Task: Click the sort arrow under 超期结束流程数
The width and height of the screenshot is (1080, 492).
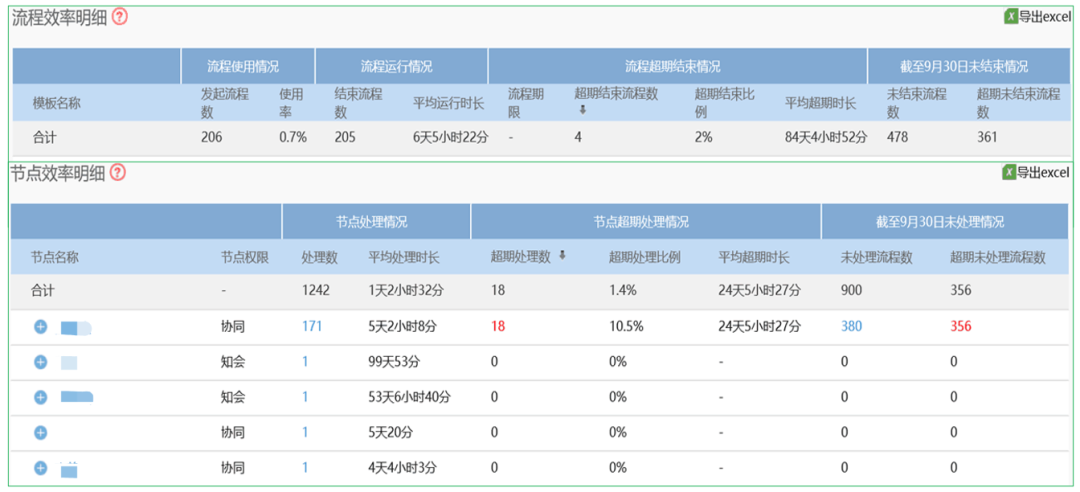Action: [583, 110]
